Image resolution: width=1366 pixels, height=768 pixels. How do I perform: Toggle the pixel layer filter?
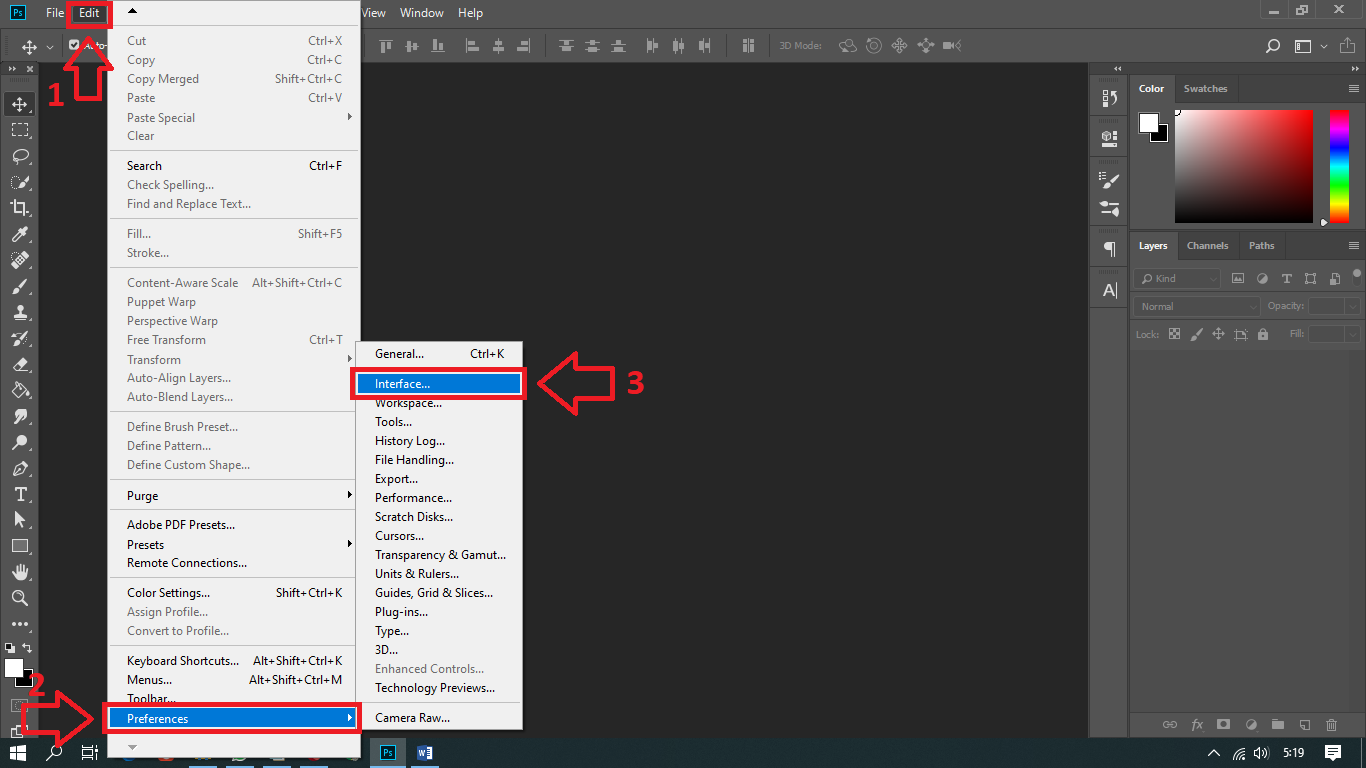(x=1238, y=279)
